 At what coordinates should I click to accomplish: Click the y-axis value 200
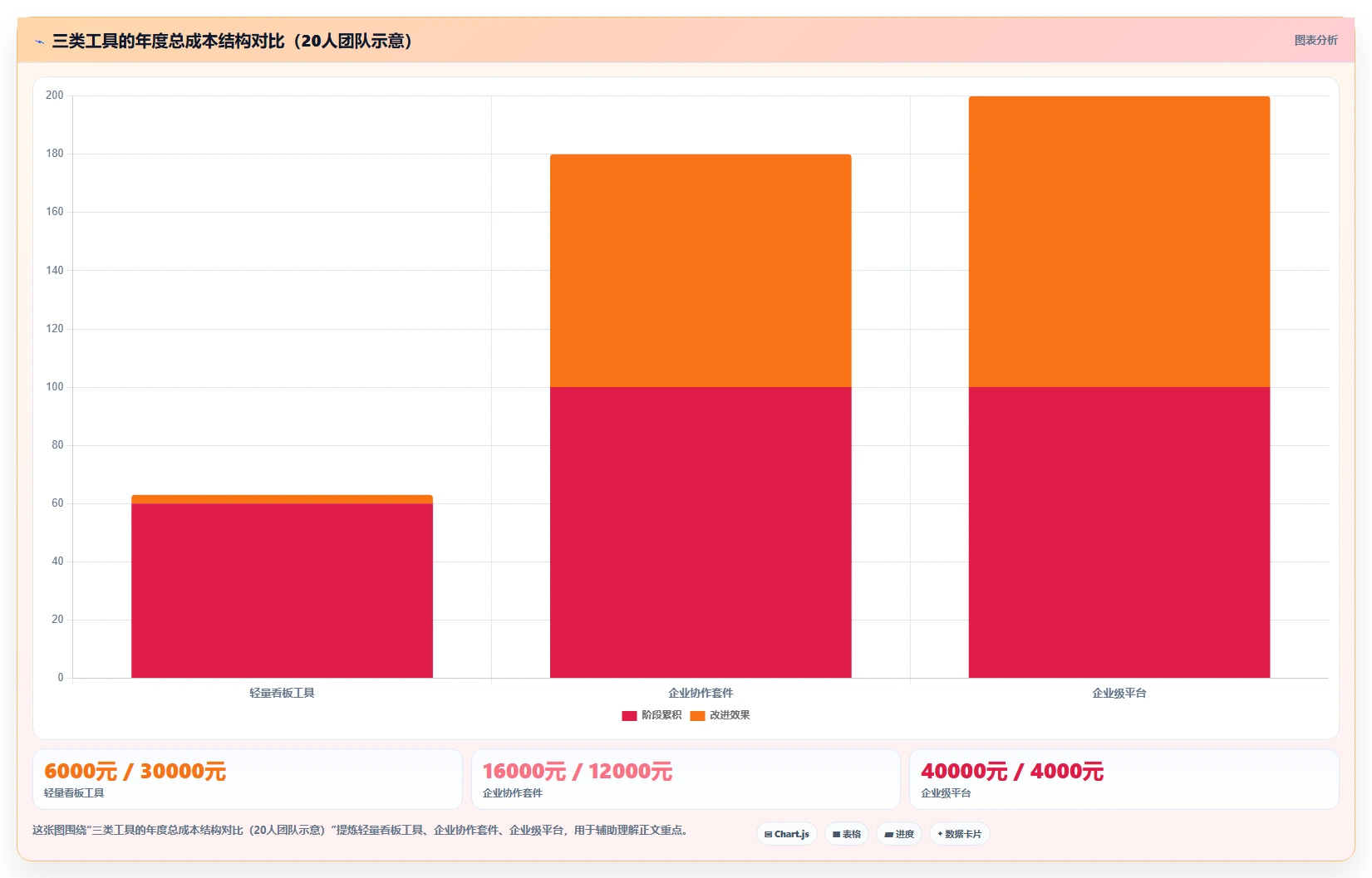click(55, 96)
